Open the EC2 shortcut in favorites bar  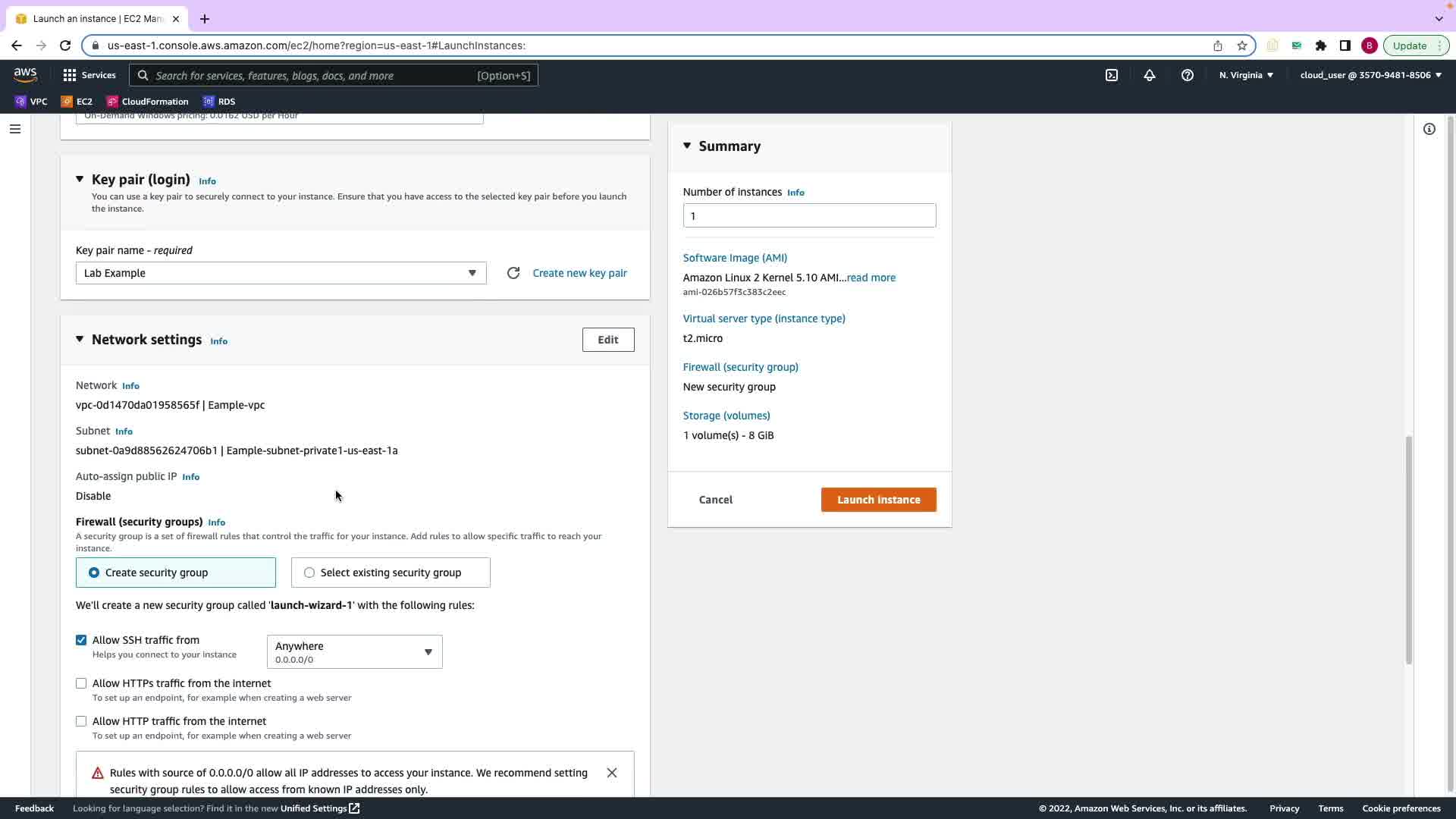tap(77, 102)
